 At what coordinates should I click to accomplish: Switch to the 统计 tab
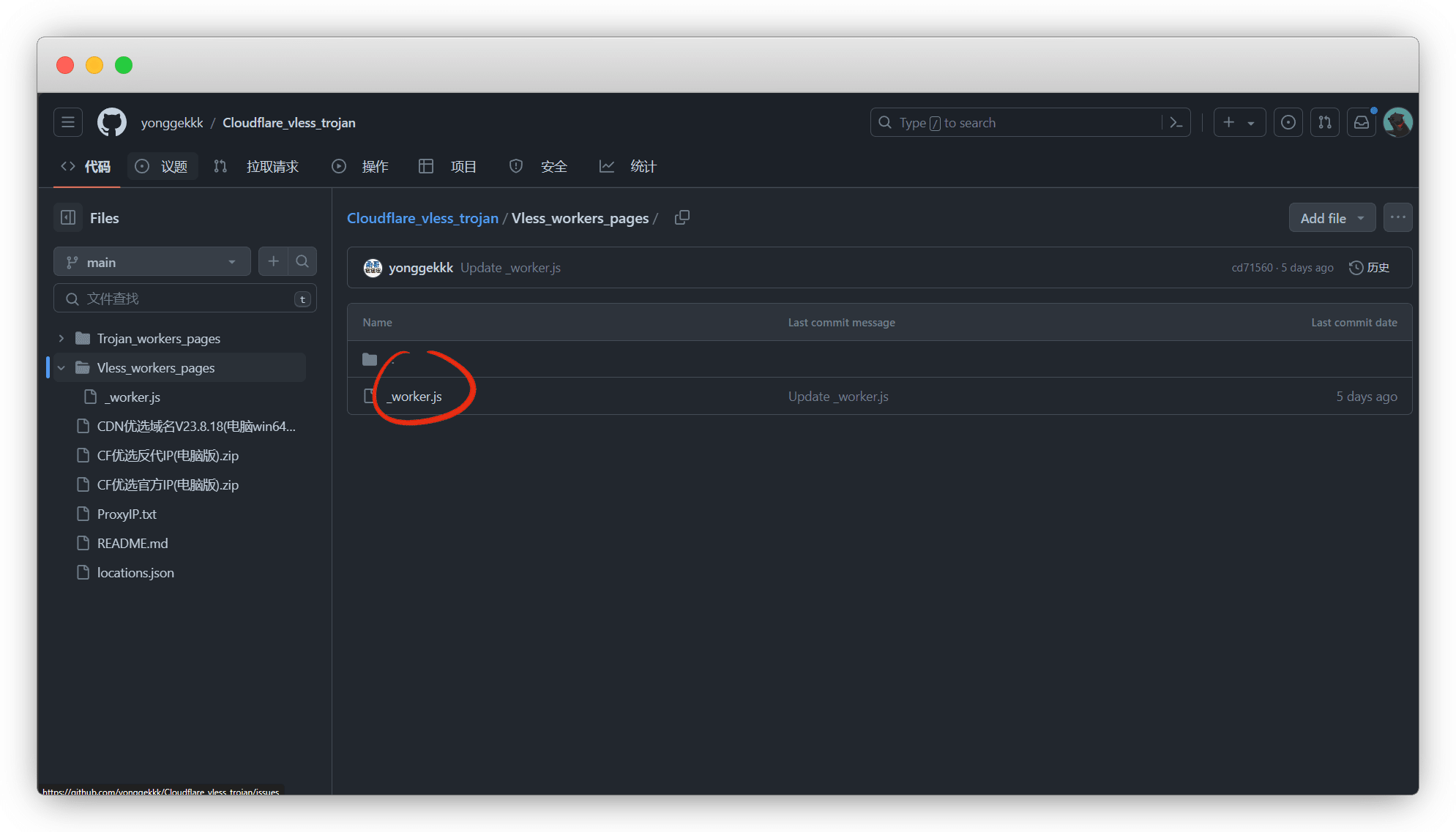628,166
